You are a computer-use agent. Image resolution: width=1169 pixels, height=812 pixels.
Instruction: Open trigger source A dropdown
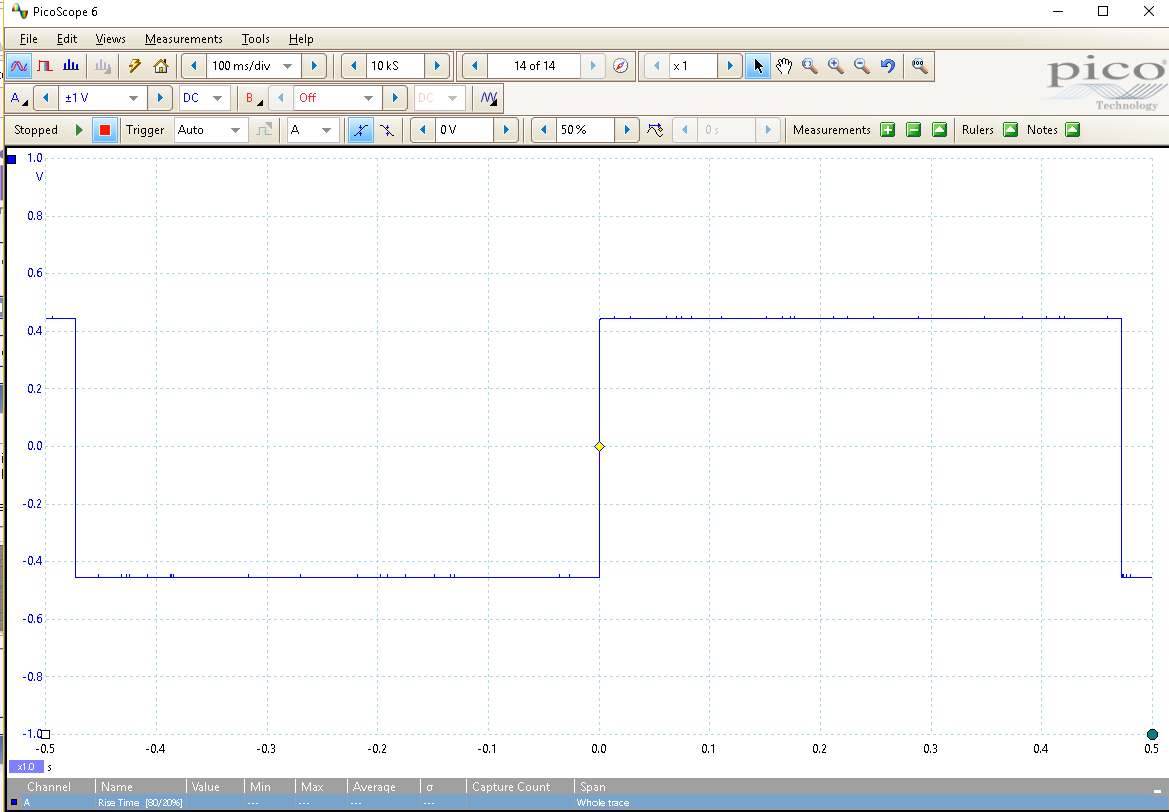coord(327,130)
